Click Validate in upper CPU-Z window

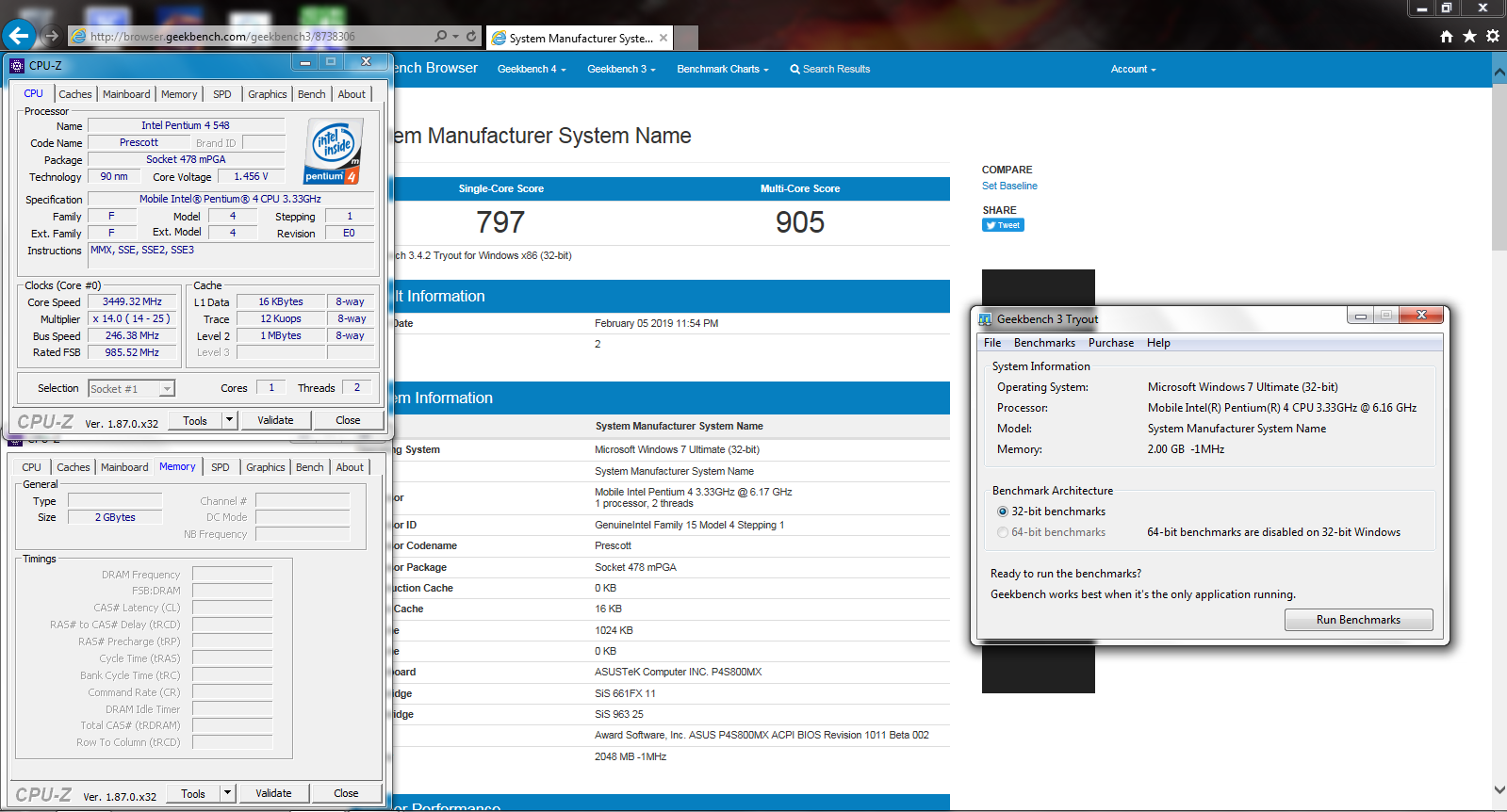click(x=275, y=420)
